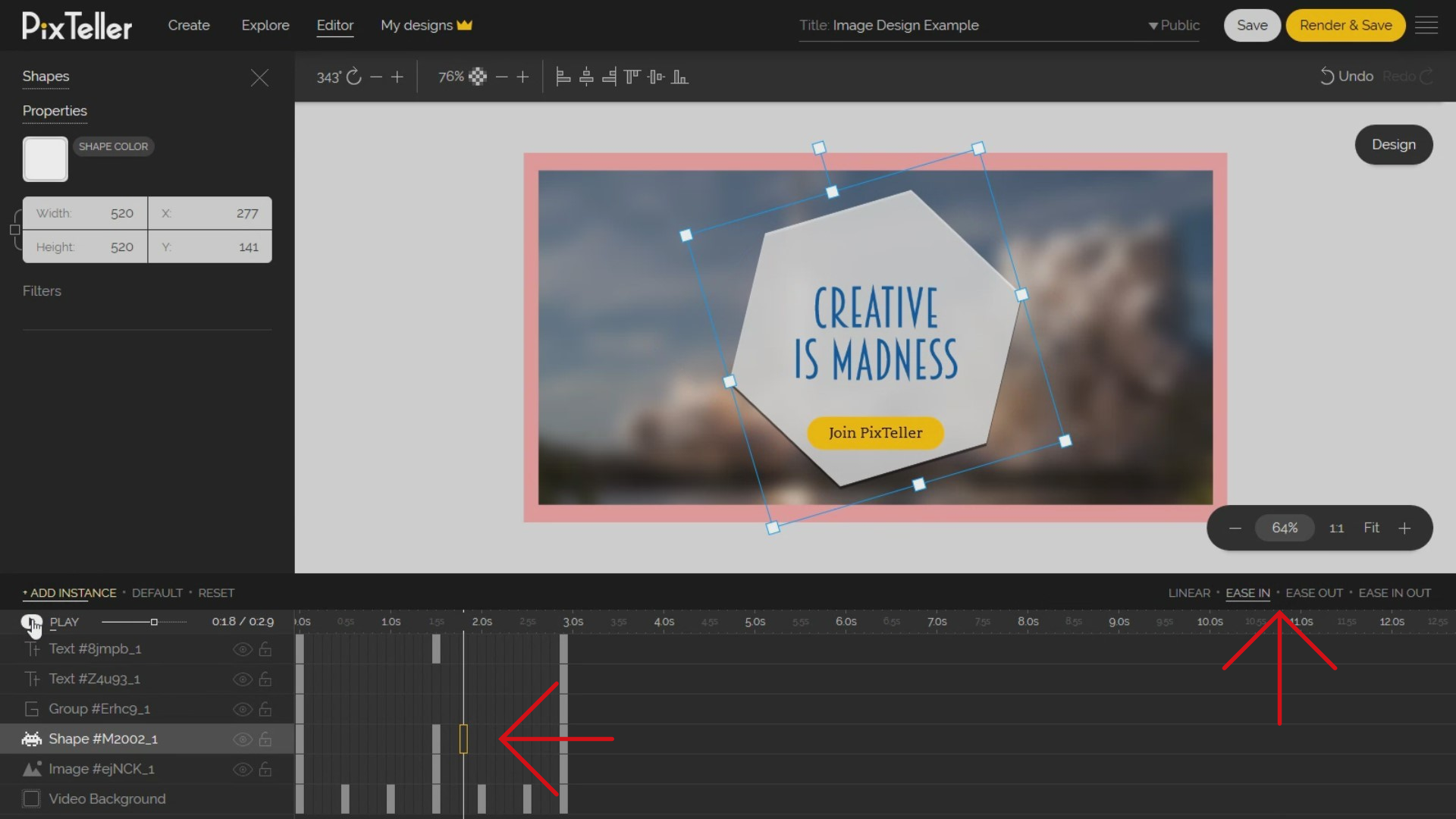Zoom in the canvas
The height and width of the screenshot is (819, 1456).
1404,529
